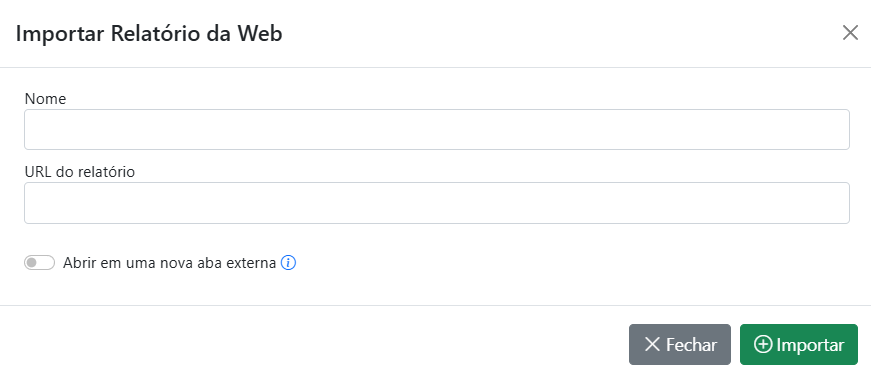Image resolution: width=871 pixels, height=380 pixels.
Task: Click the blue info icon beside the toggle
Action: coord(288,263)
